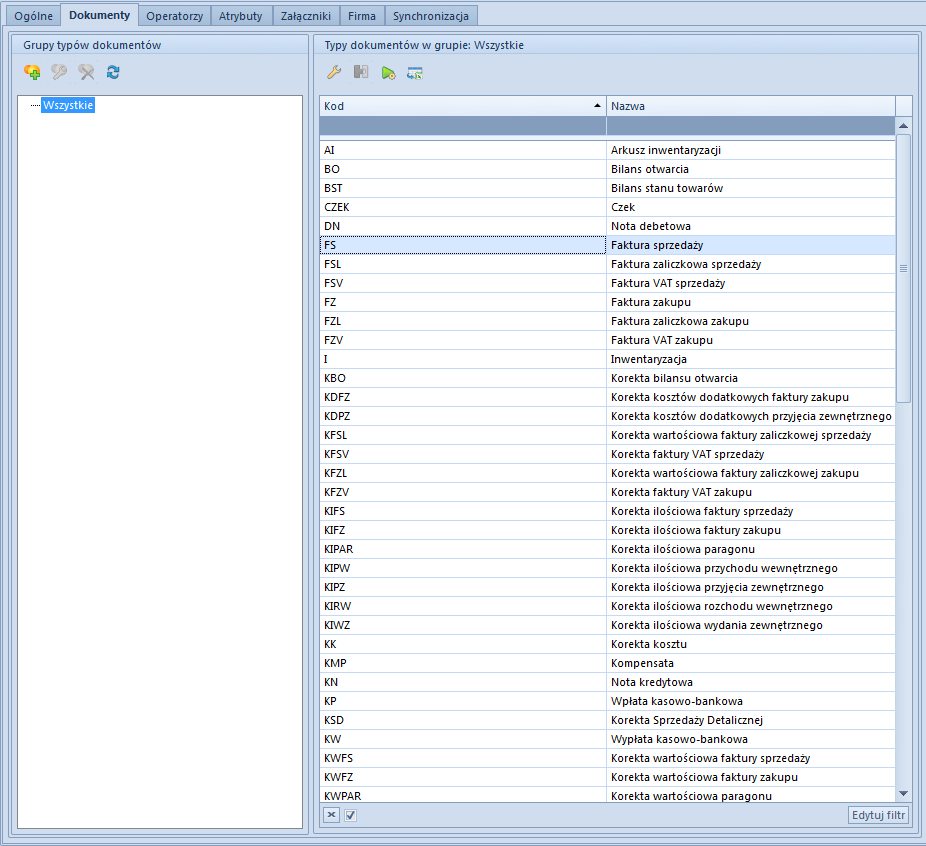Viewport: 926px width, 846px height.
Task: Select the Wszystkie tree node
Action: (x=68, y=105)
